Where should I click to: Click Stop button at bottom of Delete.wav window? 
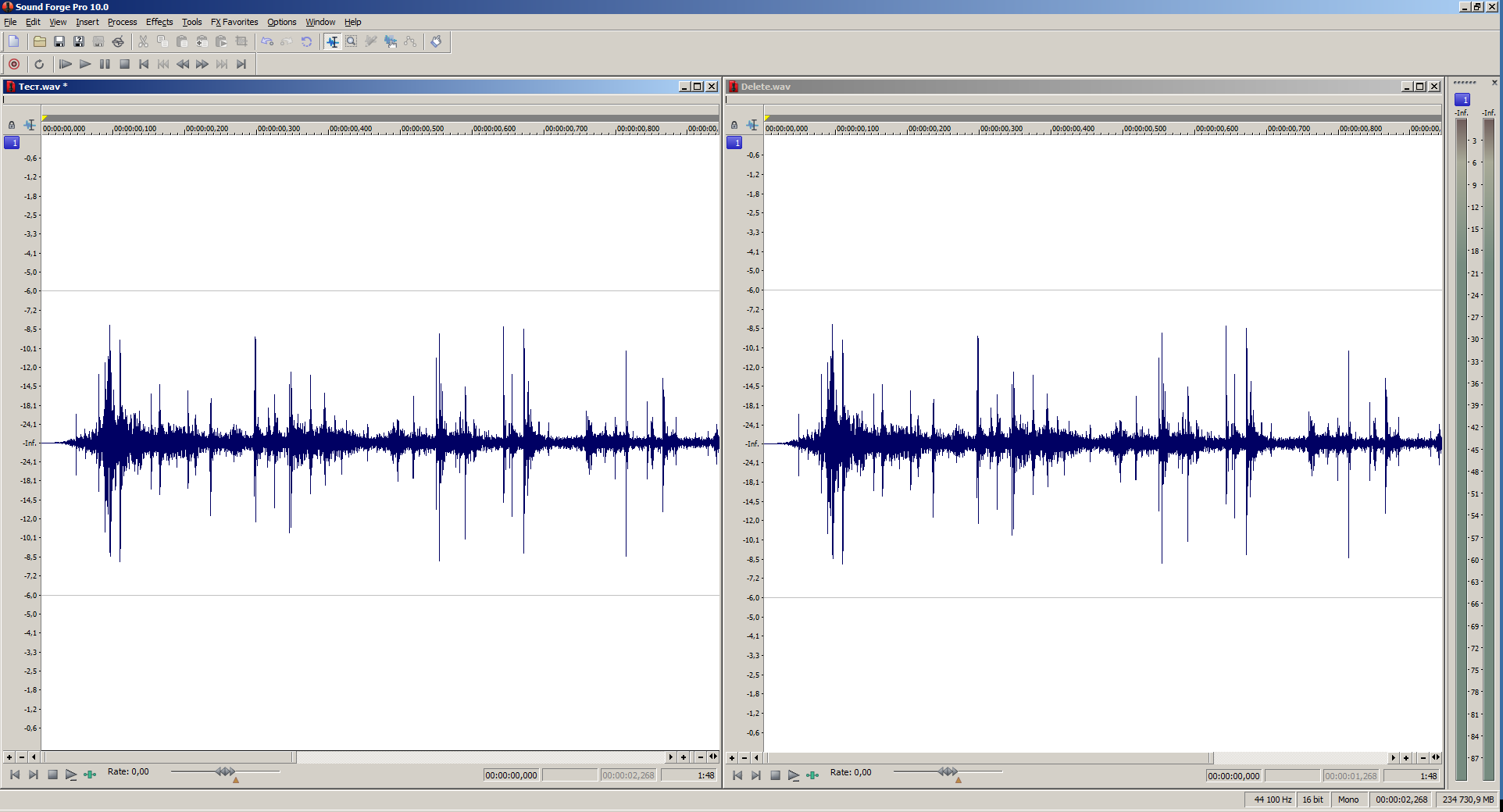[x=775, y=775]
